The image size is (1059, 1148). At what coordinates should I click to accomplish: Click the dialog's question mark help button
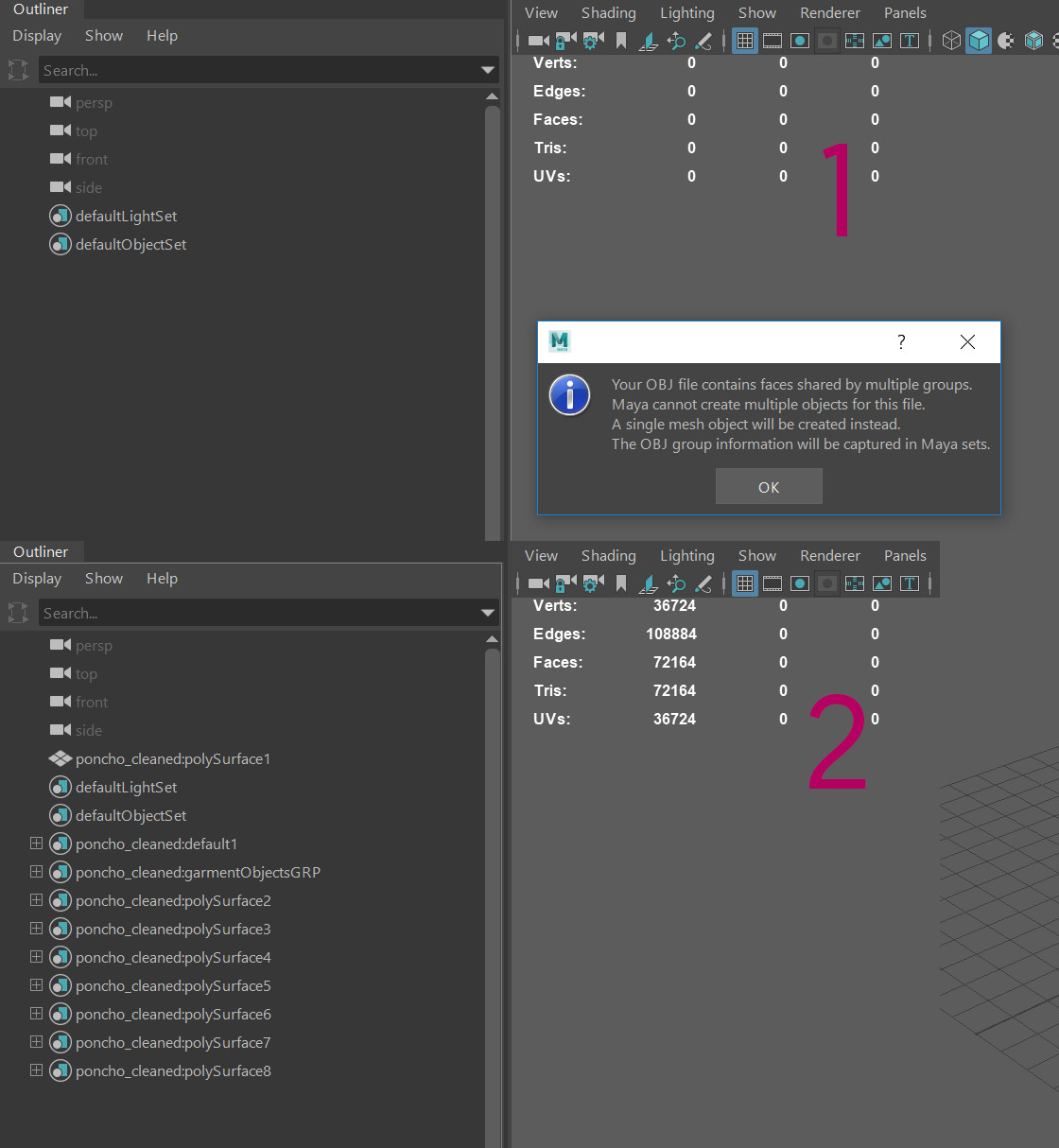(x=901, y=342)
